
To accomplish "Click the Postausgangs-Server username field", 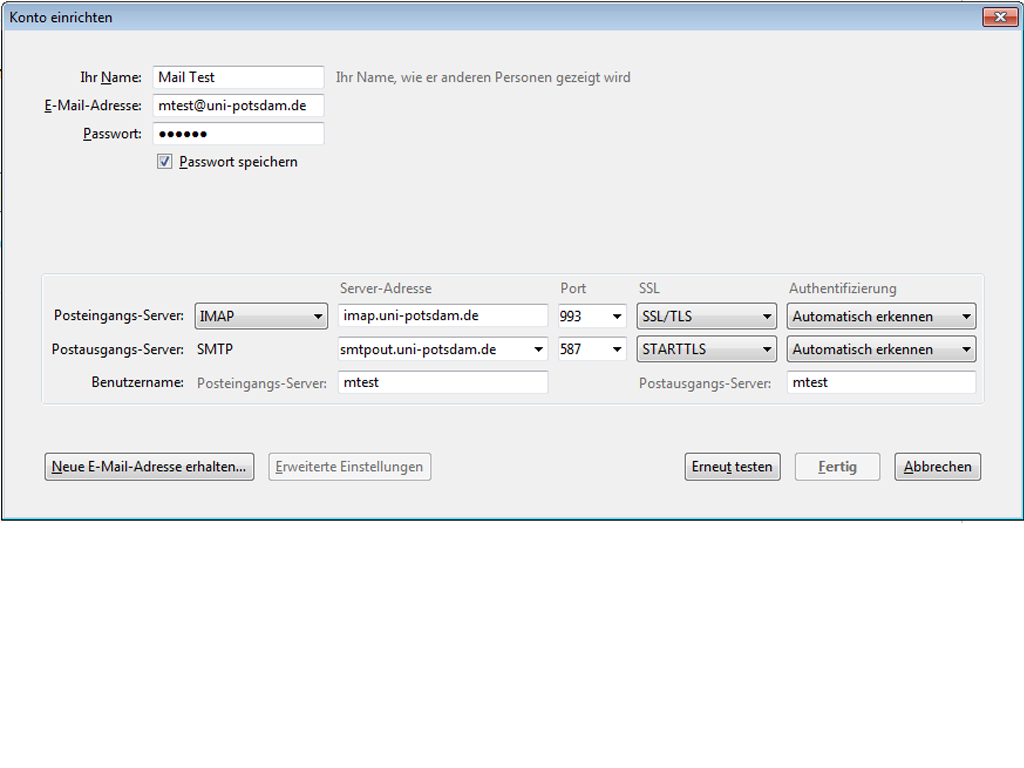I will pyautogui.click(x=880, y=382).
